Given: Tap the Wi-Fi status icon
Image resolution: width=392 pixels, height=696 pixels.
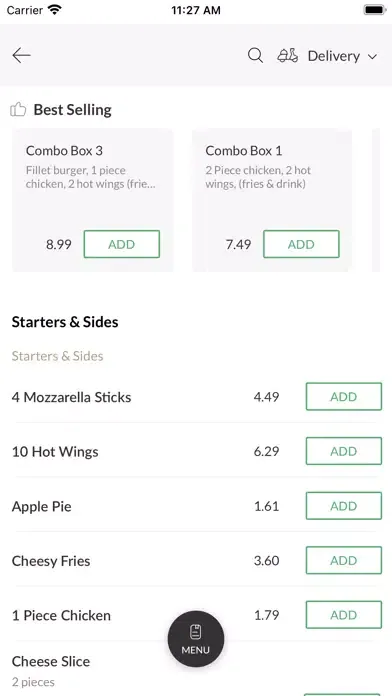Looking at the screenshot, I should pyautogui.click(x=55, y=10).
